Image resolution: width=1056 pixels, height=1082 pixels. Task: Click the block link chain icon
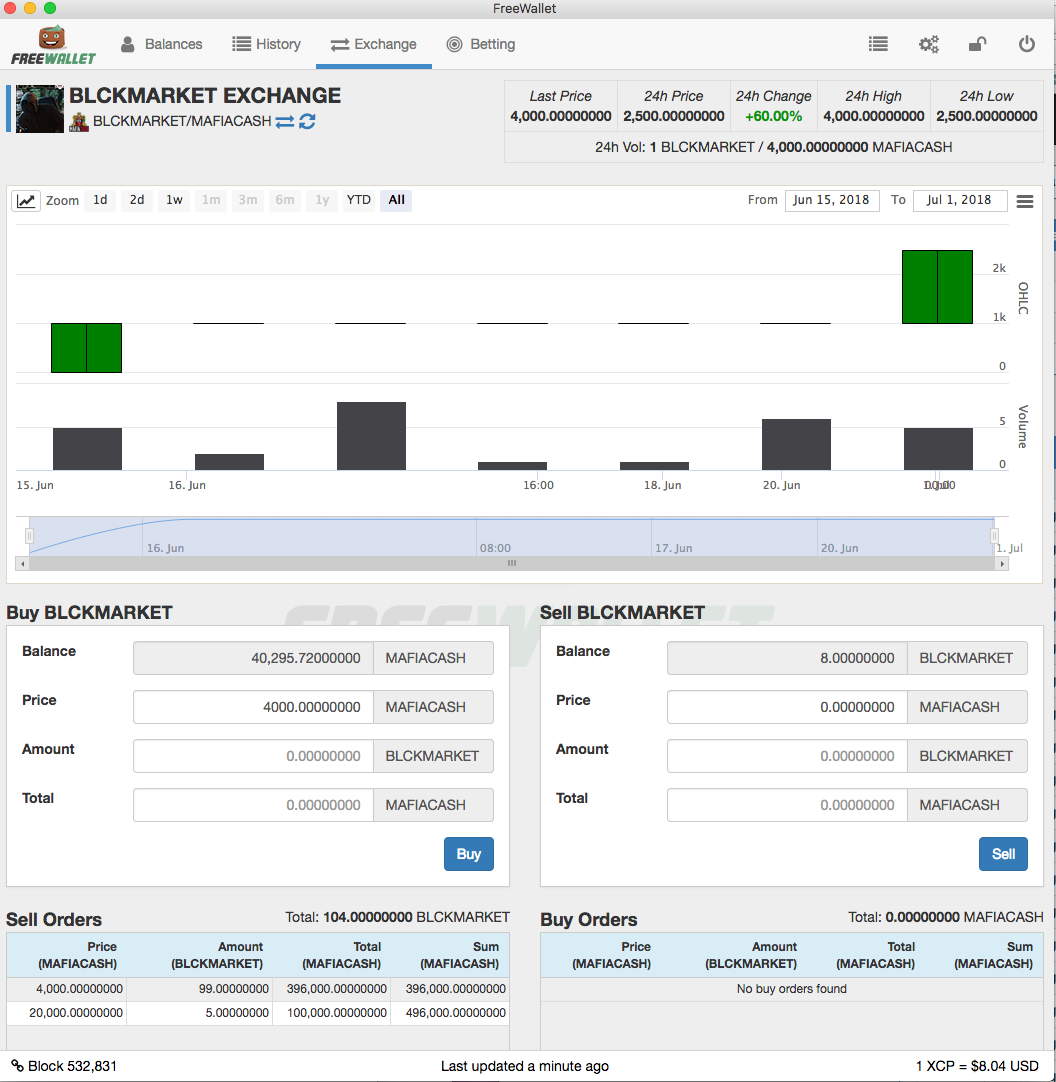pyautogui.click(x=17, y=1065)
